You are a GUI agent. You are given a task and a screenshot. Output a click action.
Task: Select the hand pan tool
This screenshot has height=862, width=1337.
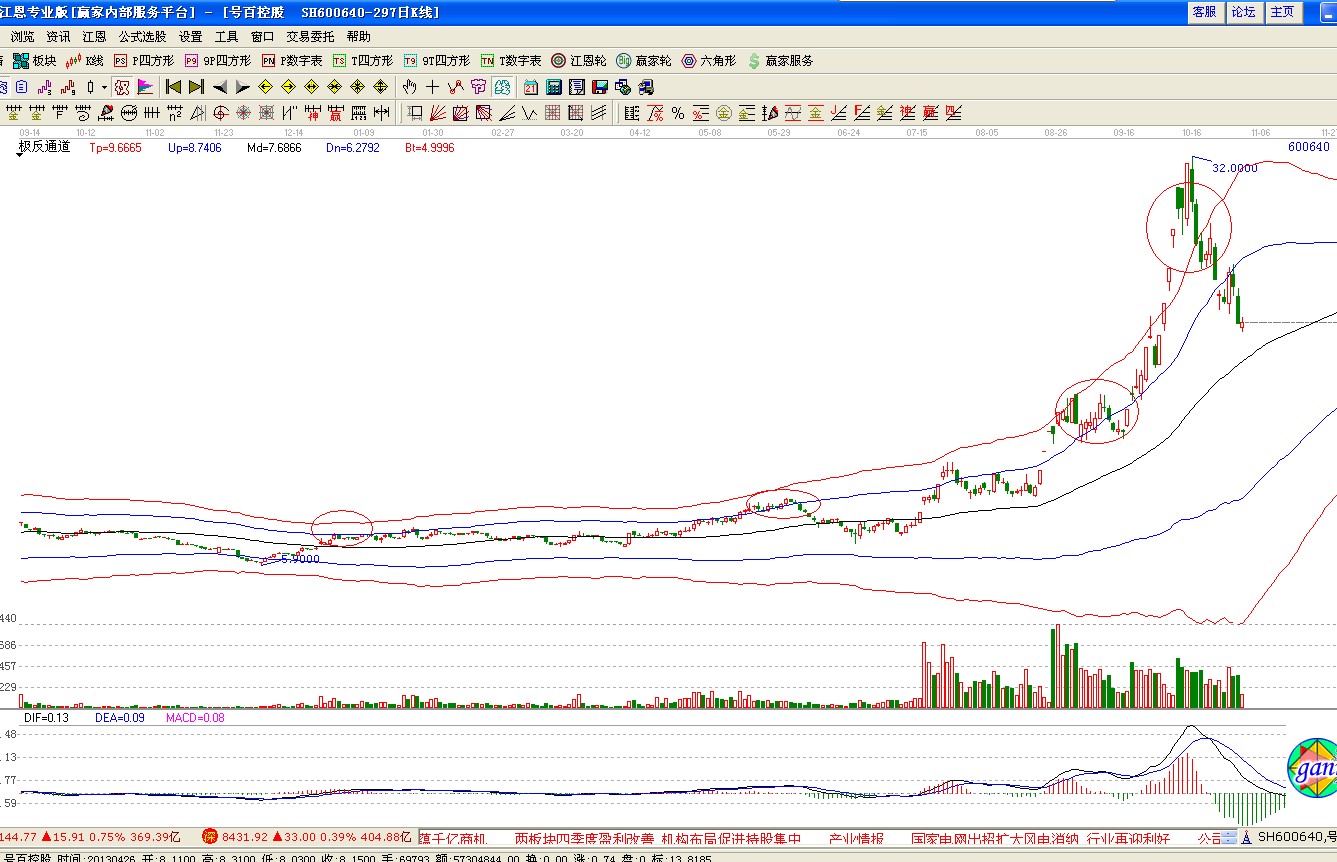click(x=409, y=87)
